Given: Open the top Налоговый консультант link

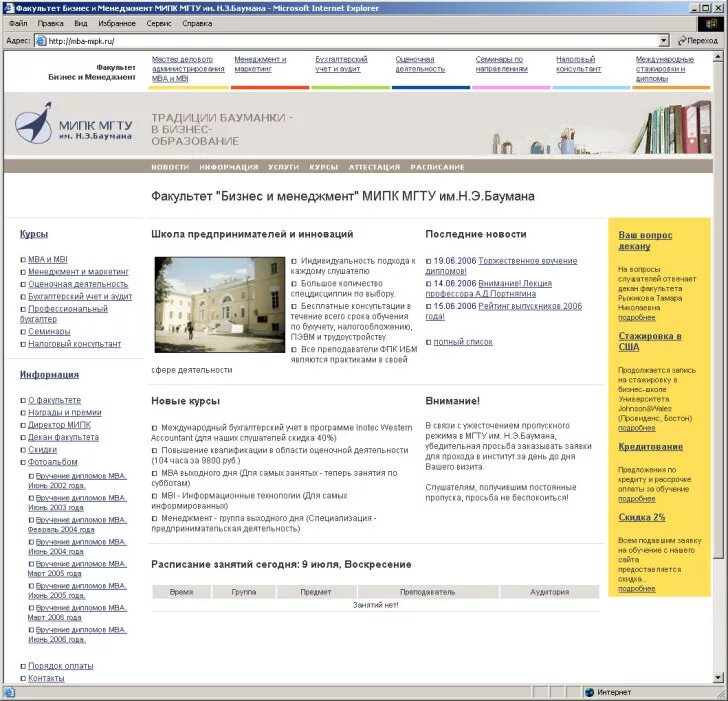Looking at the screenshot, I should click(578, 64).
